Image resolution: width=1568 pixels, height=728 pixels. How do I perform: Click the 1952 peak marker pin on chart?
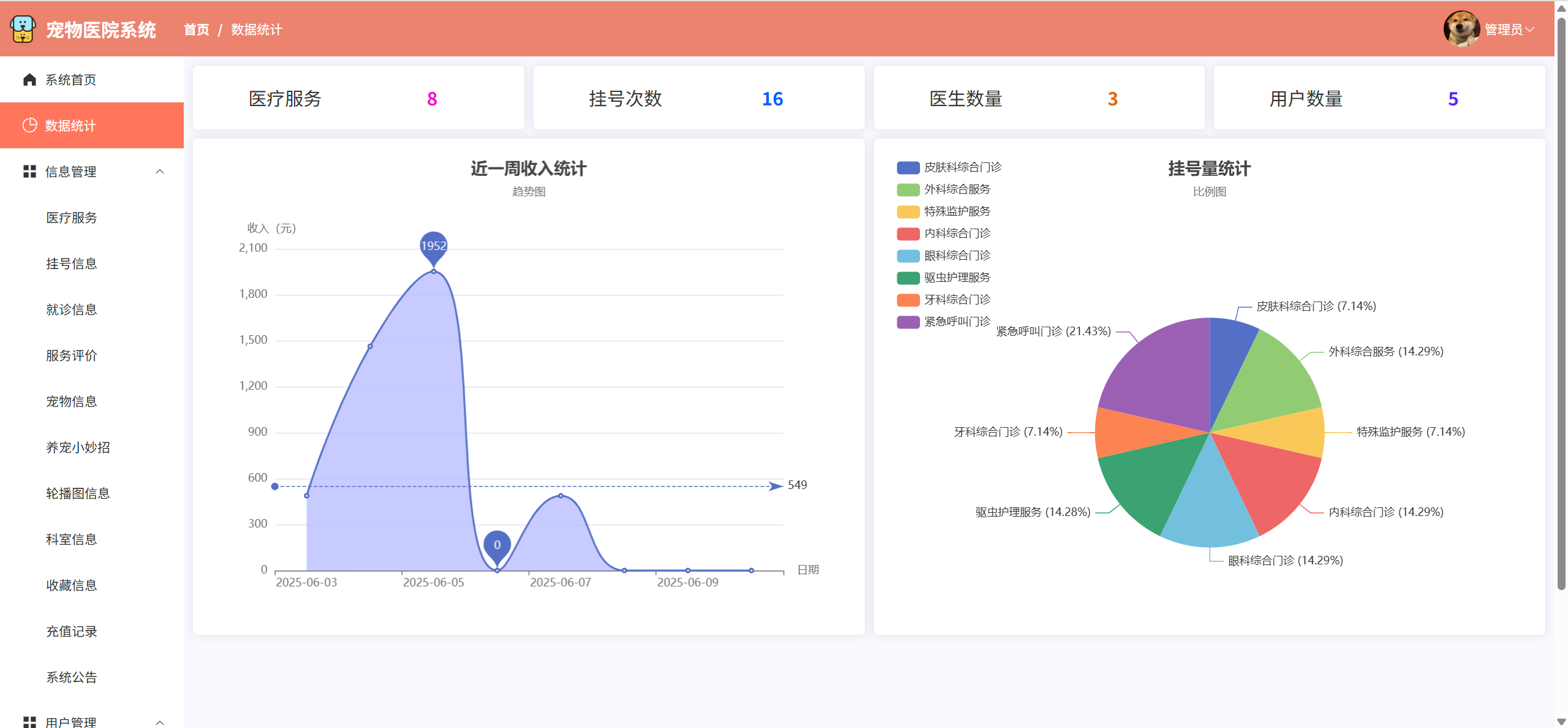[x=434, y=246]
